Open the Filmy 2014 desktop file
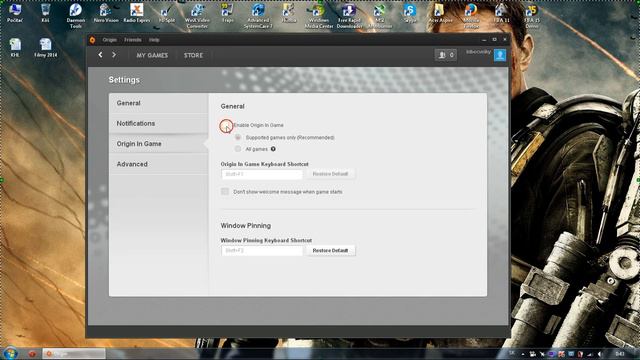 [45, 48]
